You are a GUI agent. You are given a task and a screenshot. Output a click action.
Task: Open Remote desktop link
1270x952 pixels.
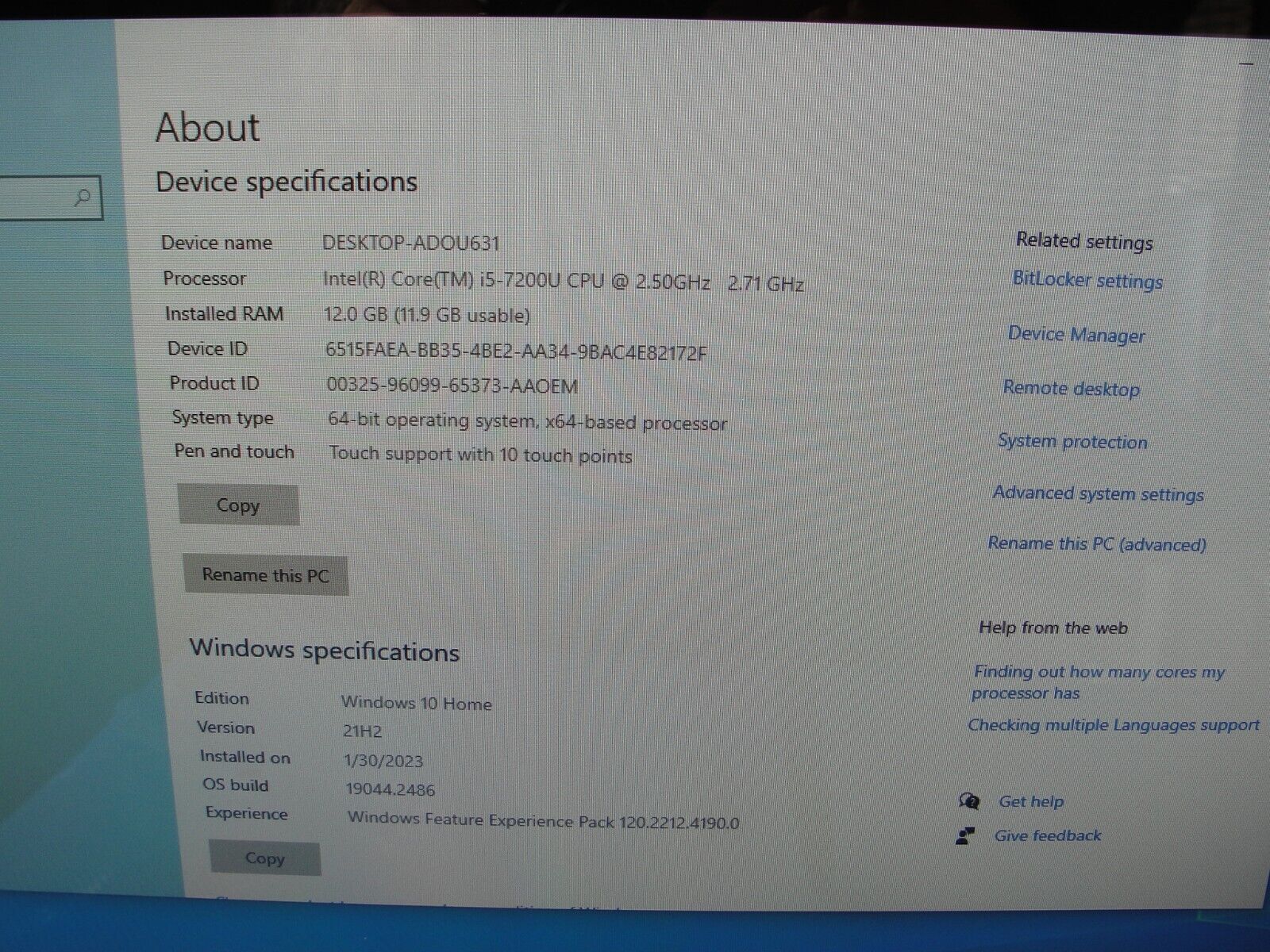click(x=1071, y=389)
